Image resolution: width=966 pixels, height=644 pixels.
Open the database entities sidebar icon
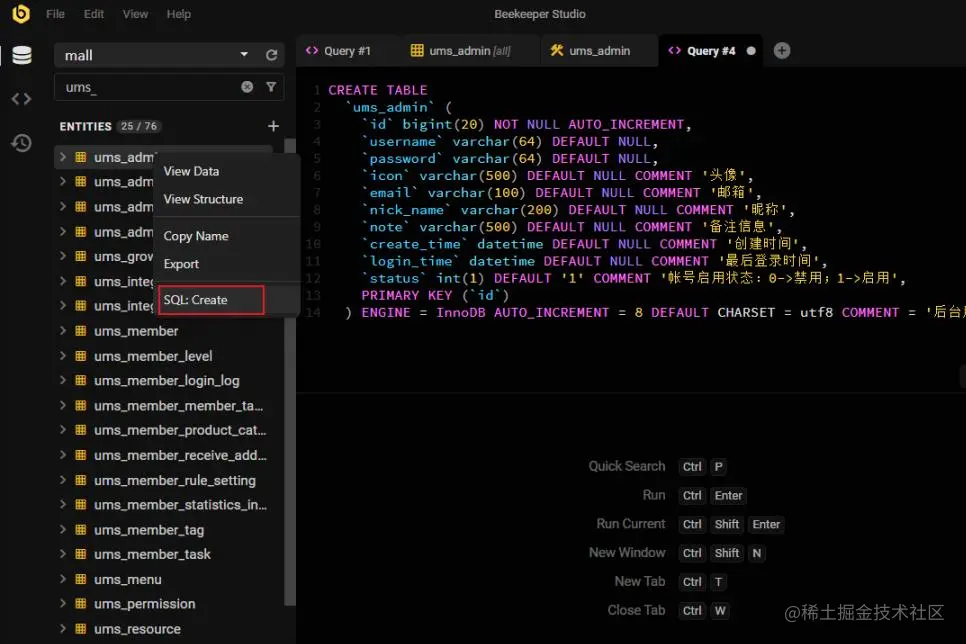point(22,55)
